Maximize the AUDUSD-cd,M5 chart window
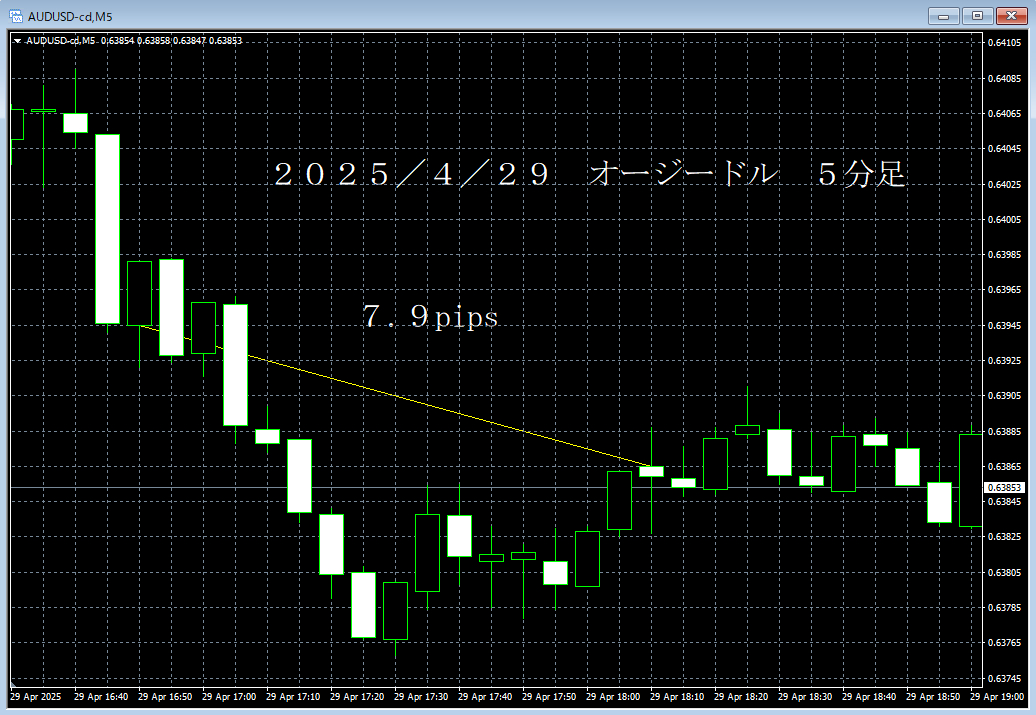This screenshot has width=1036, height=715. pos(977,16)
